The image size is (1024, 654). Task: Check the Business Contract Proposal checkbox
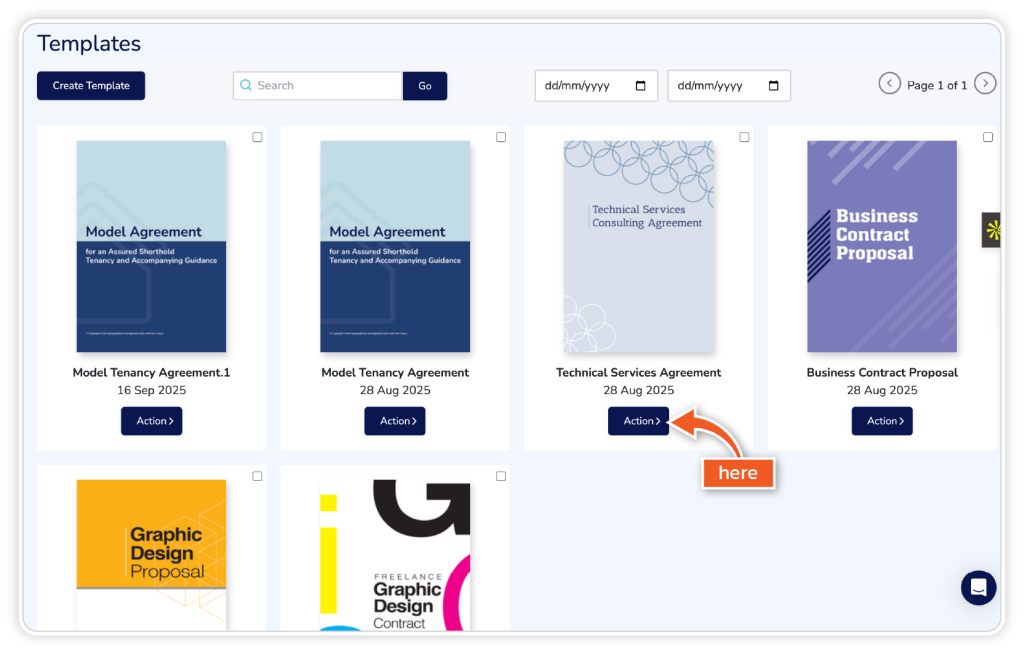tap(988, 137)
